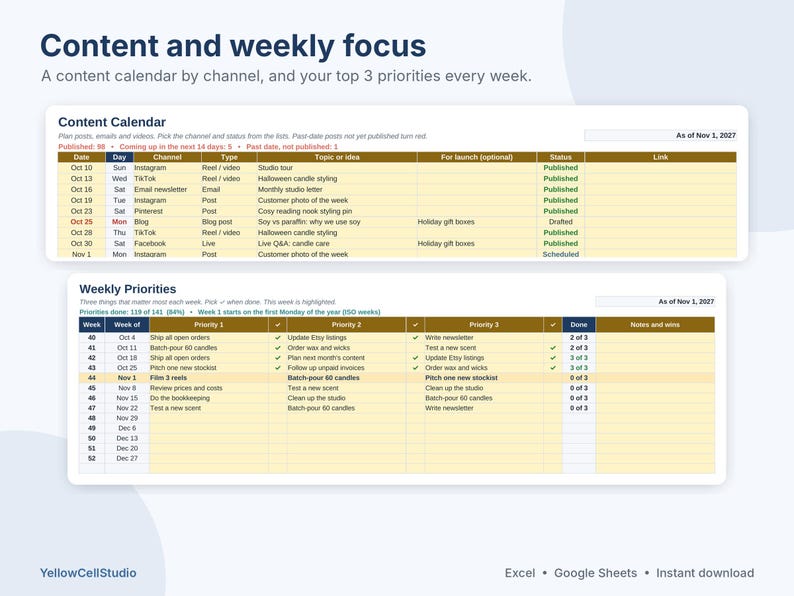This screenshot has width=794, height=596.
Task: Select the 2 of 3 done cell for week 40
Action: (x=579, y=338)
